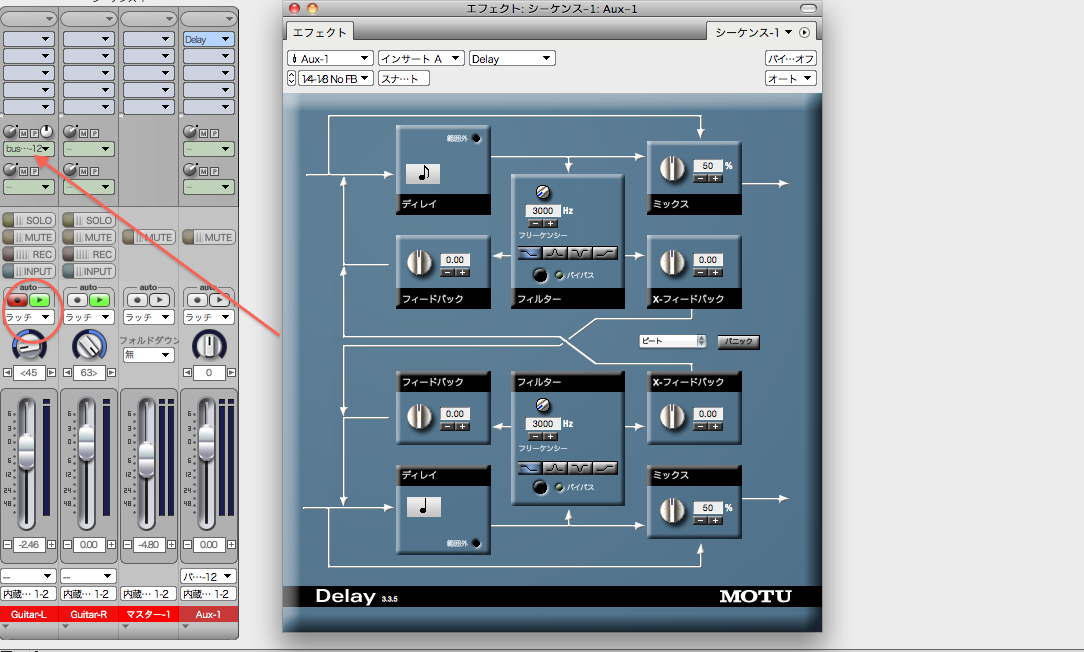
Task: Open the Guitar-L bus send dropdown
Action: click(28, 149)
